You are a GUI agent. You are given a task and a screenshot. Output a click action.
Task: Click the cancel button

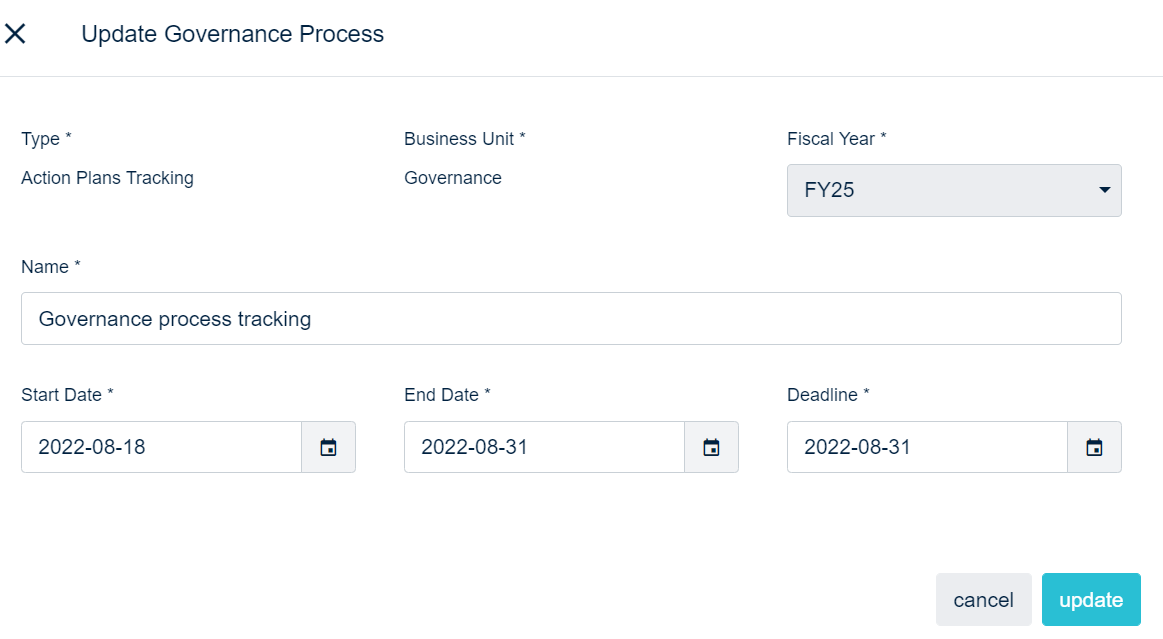click(x=983, y=600)
